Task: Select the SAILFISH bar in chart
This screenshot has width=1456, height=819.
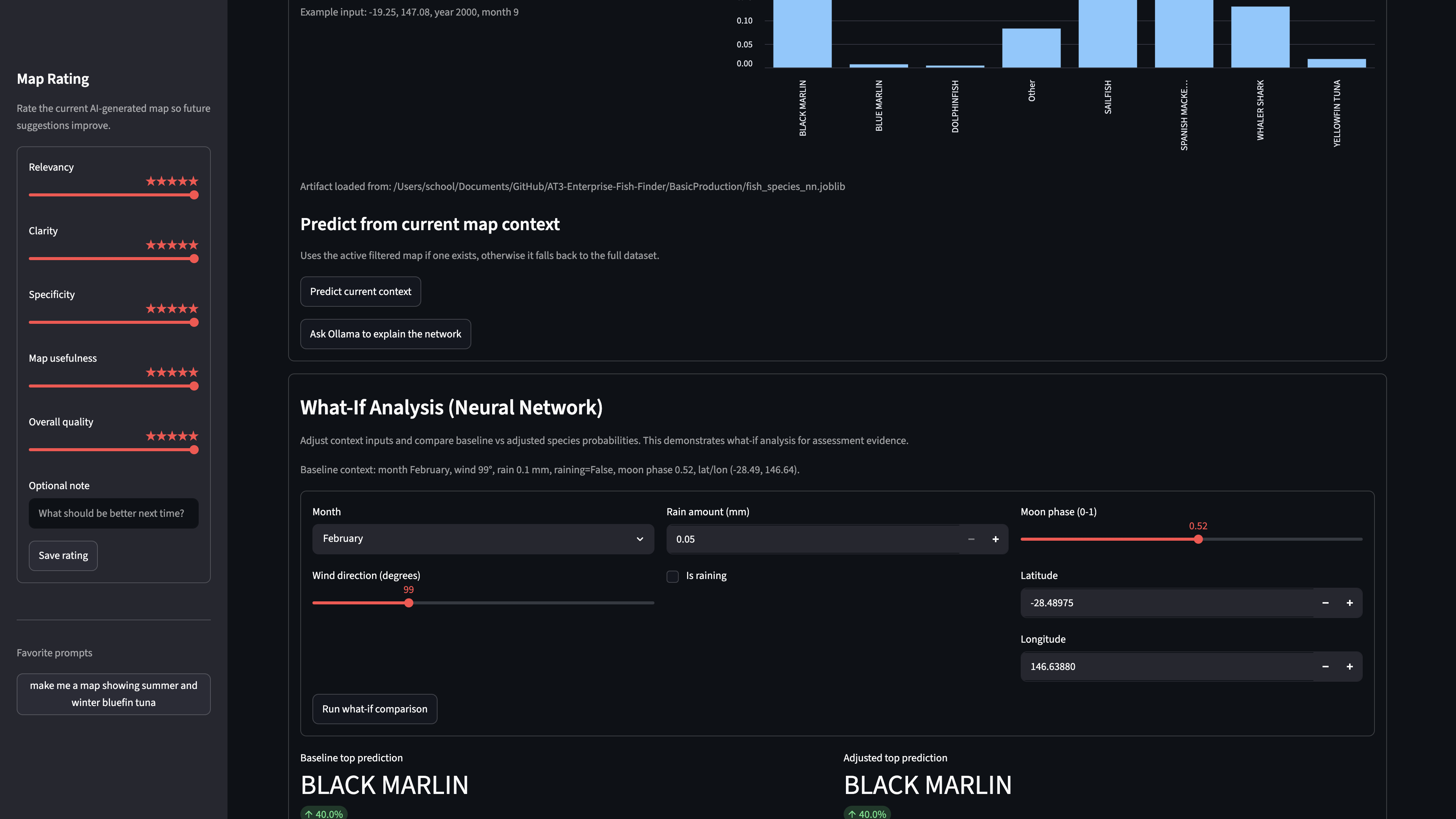Action: tap(1107, 34)
